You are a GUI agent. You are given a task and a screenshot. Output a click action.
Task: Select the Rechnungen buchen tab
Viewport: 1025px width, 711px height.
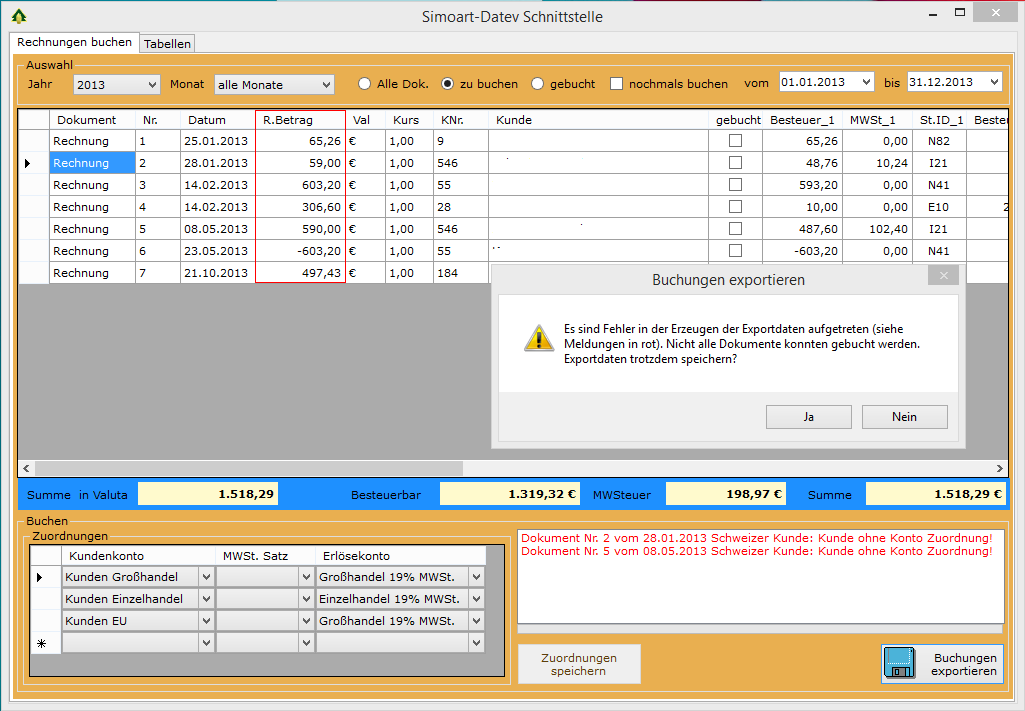click(x=74, y=43)
